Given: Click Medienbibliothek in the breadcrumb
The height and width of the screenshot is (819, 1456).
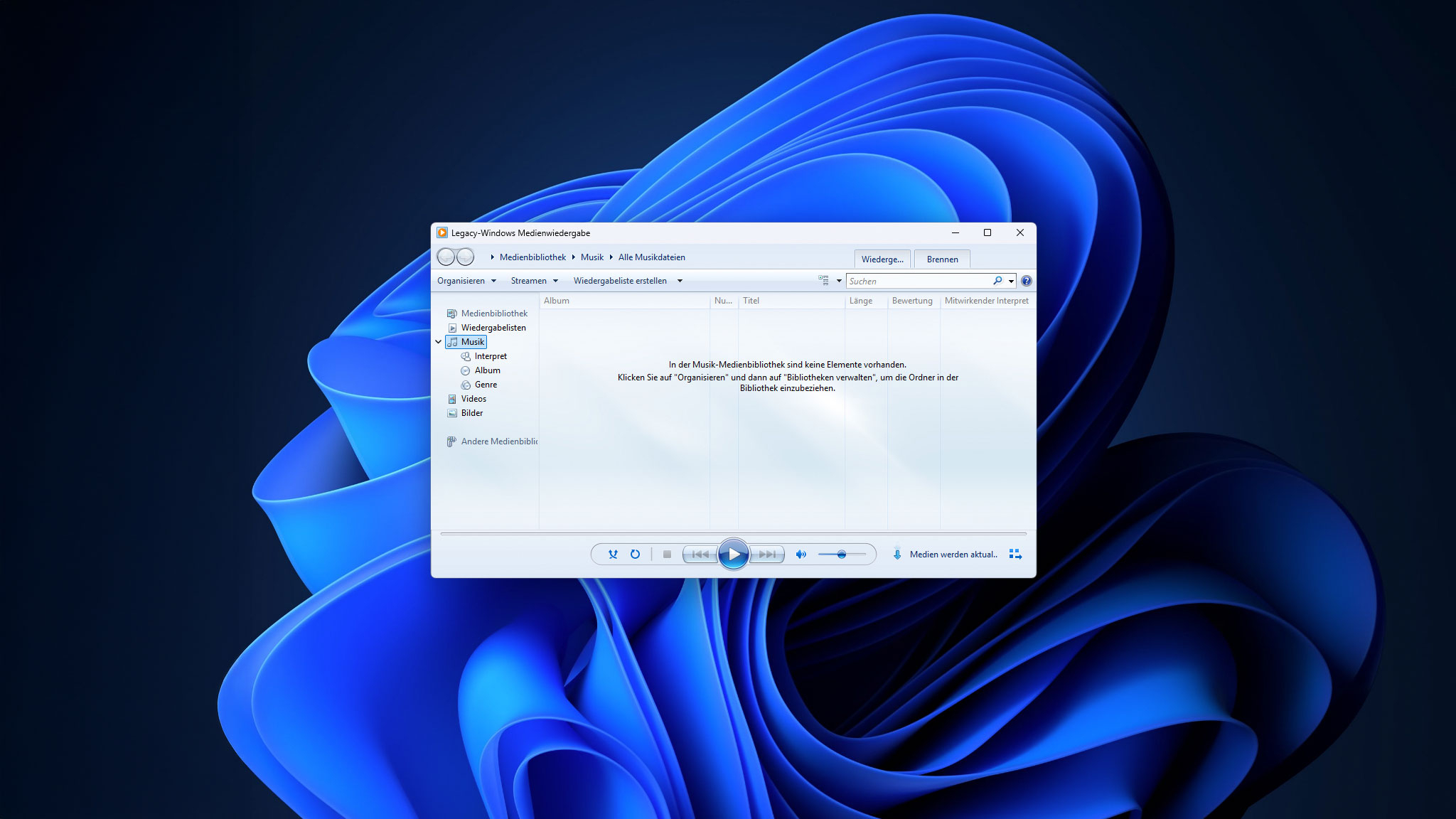Looking at the screenshot, I should [532, 257].
